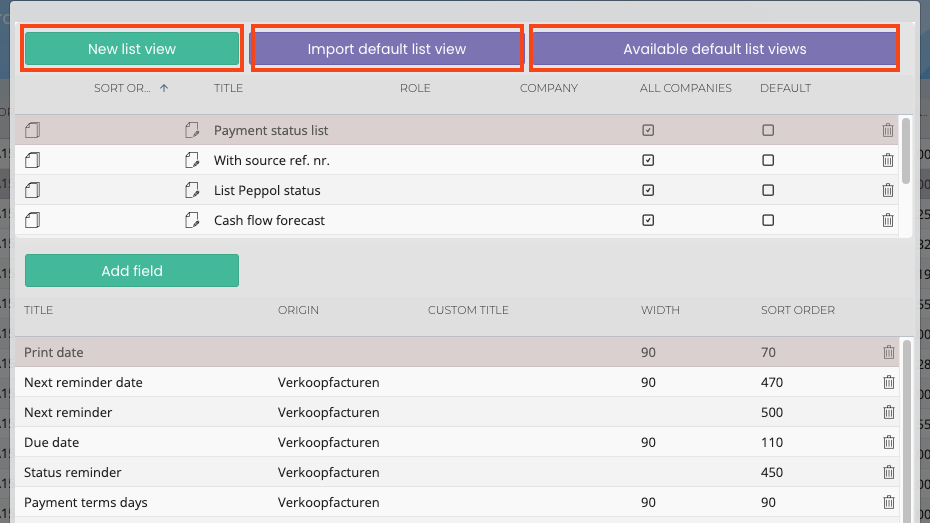Click the list views table scrollbar

pos(906,150)
